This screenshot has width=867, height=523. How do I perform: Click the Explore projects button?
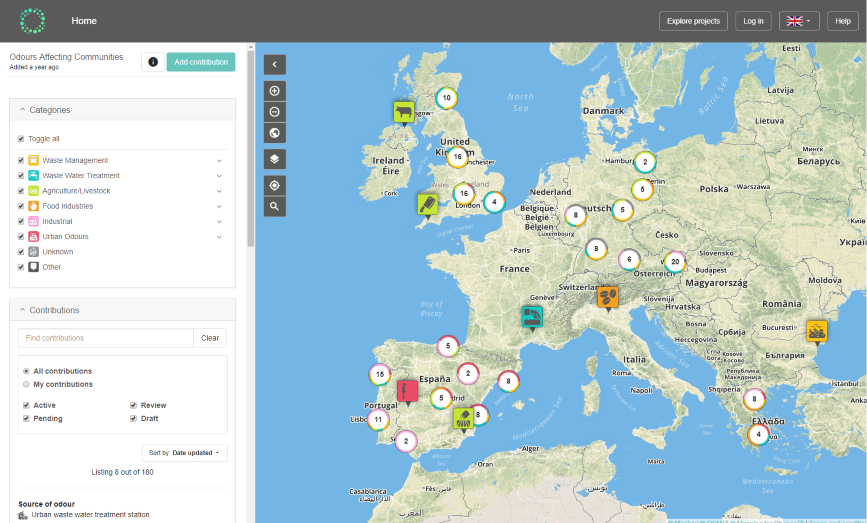pyautogui.click(x=693, y=21)
